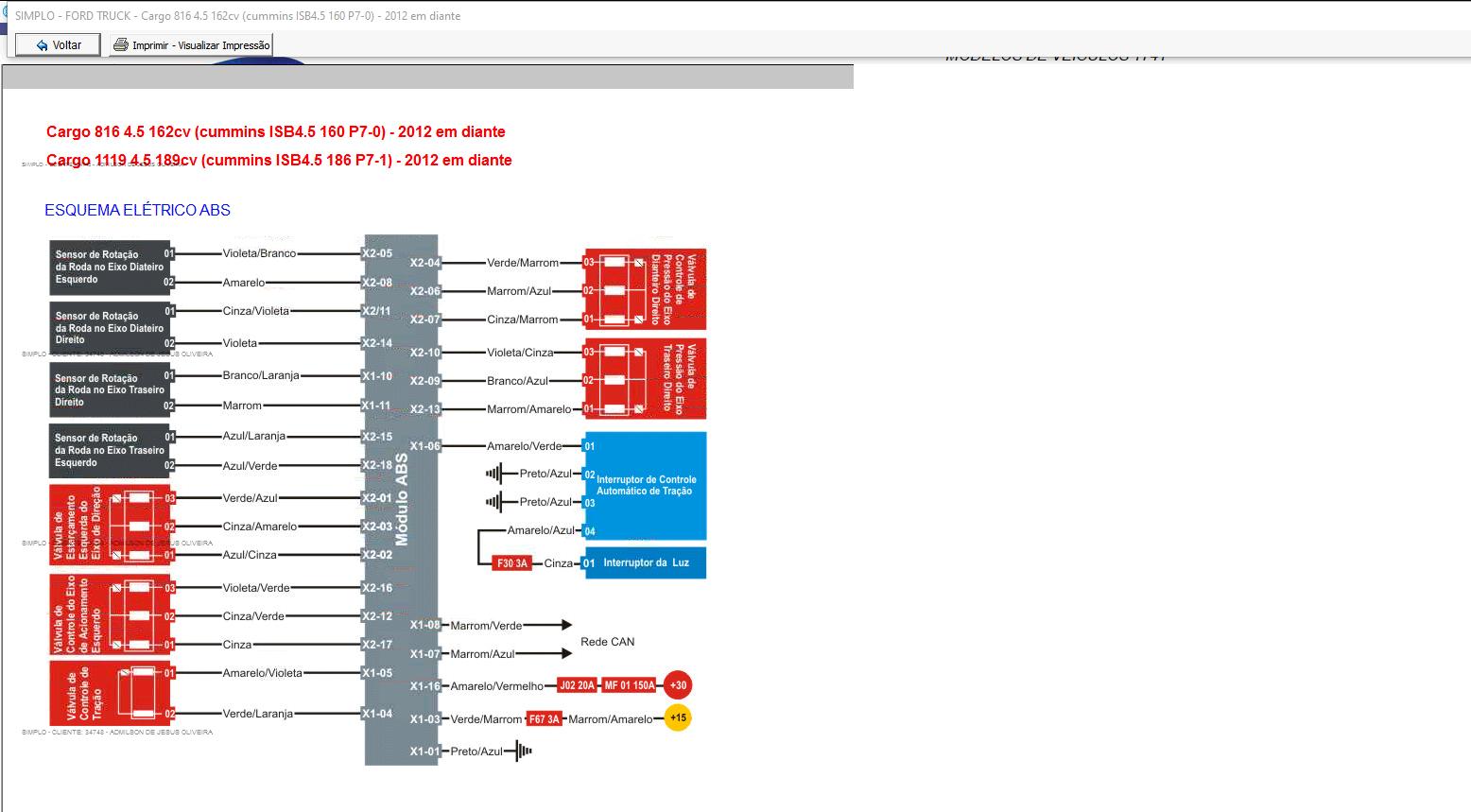Select Sensor de Rotação Eixo Dianteiro Esquerdo block
Image resolution: width=1471 pixels, height=812 pixels.
pos(110,268)
